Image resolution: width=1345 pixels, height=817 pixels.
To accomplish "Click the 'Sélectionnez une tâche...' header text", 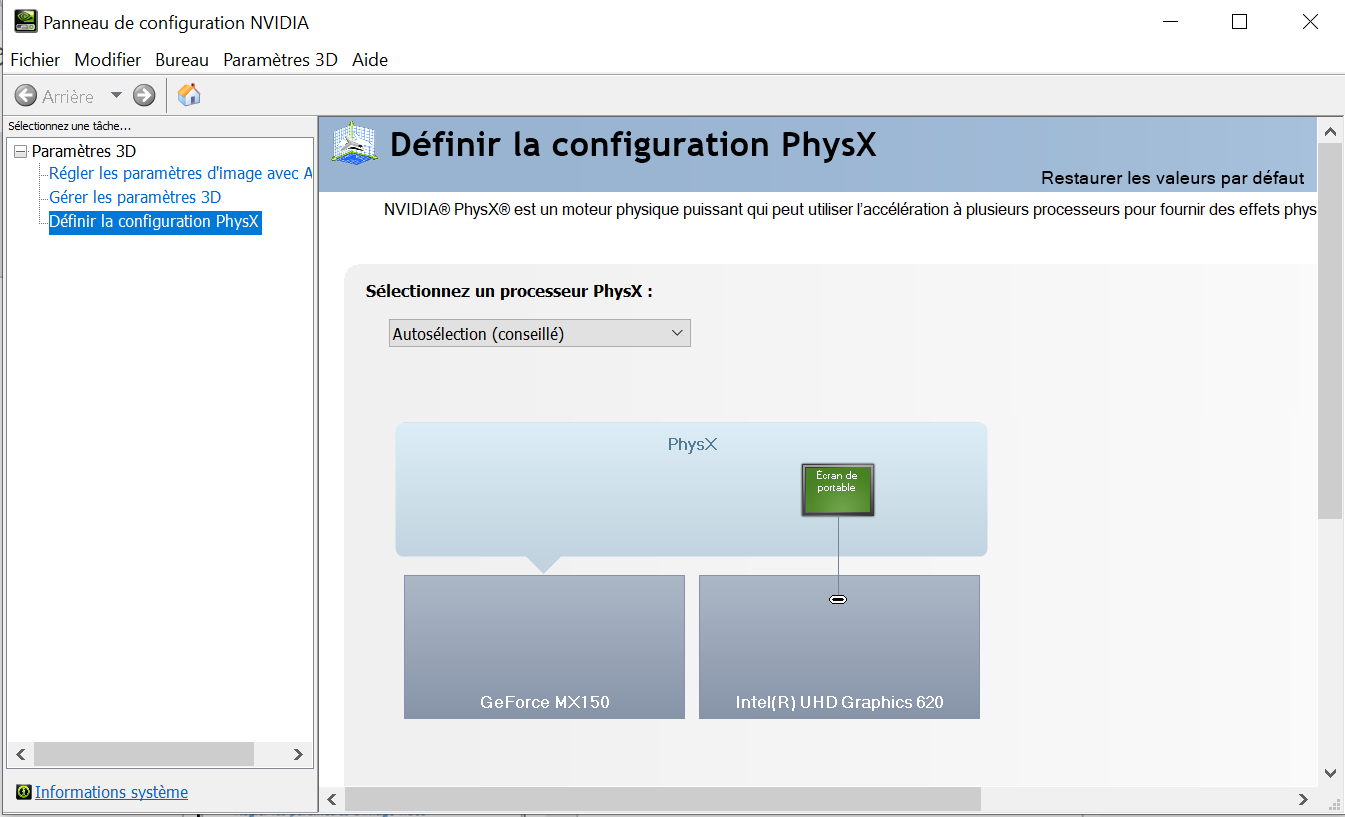I will 70,126.
